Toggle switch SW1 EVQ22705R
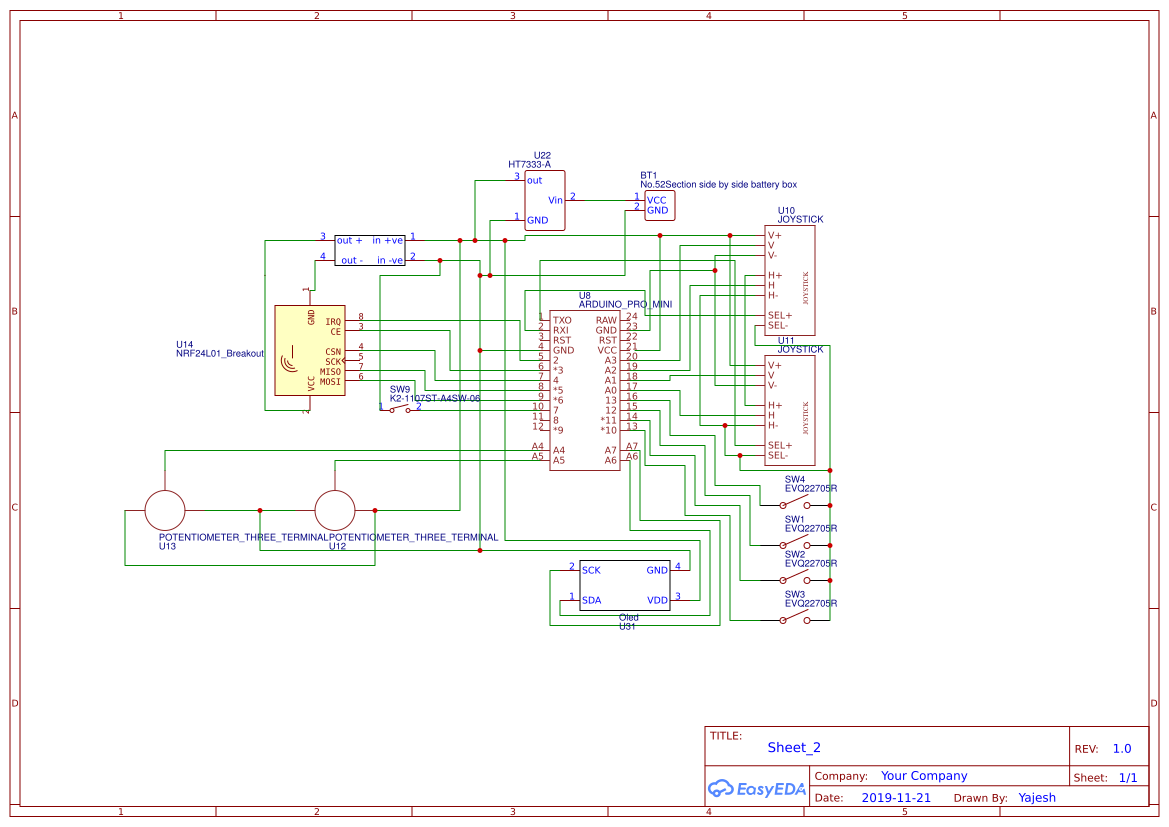This screenshot has height=827, width=1169. (795, 543)
